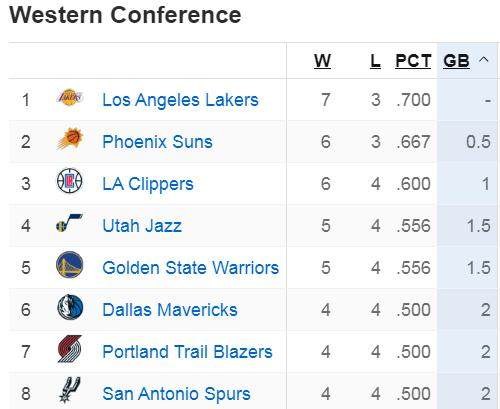
Task: Click the San Antonio Spurs logo
Action: point(69,390)
